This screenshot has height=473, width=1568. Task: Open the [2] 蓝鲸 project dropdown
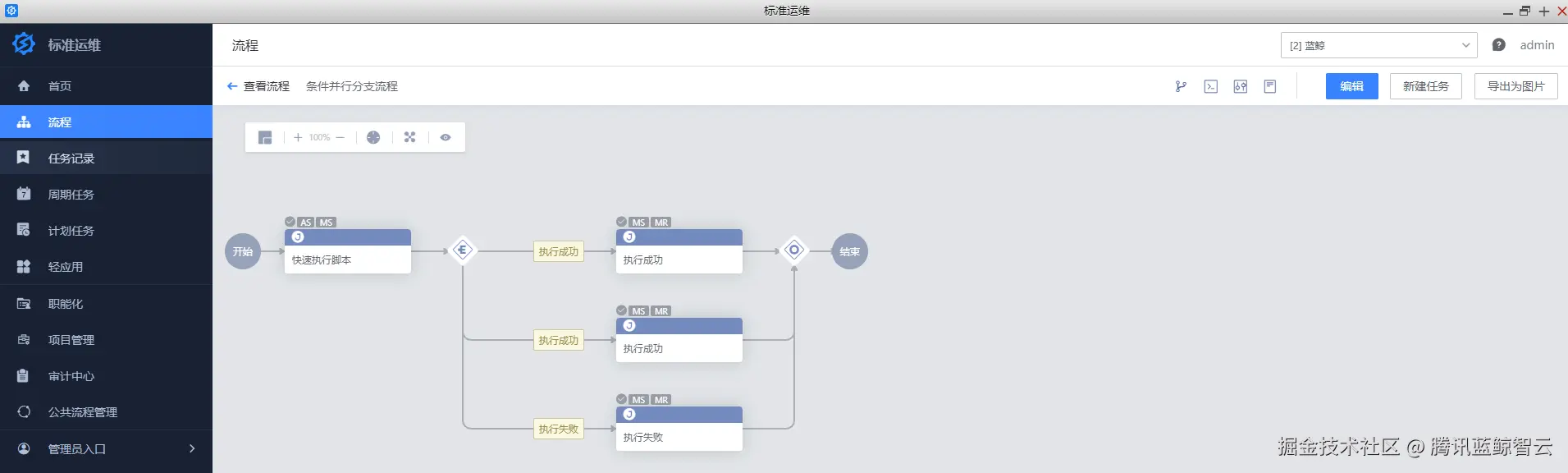[x=1378, y=45]
